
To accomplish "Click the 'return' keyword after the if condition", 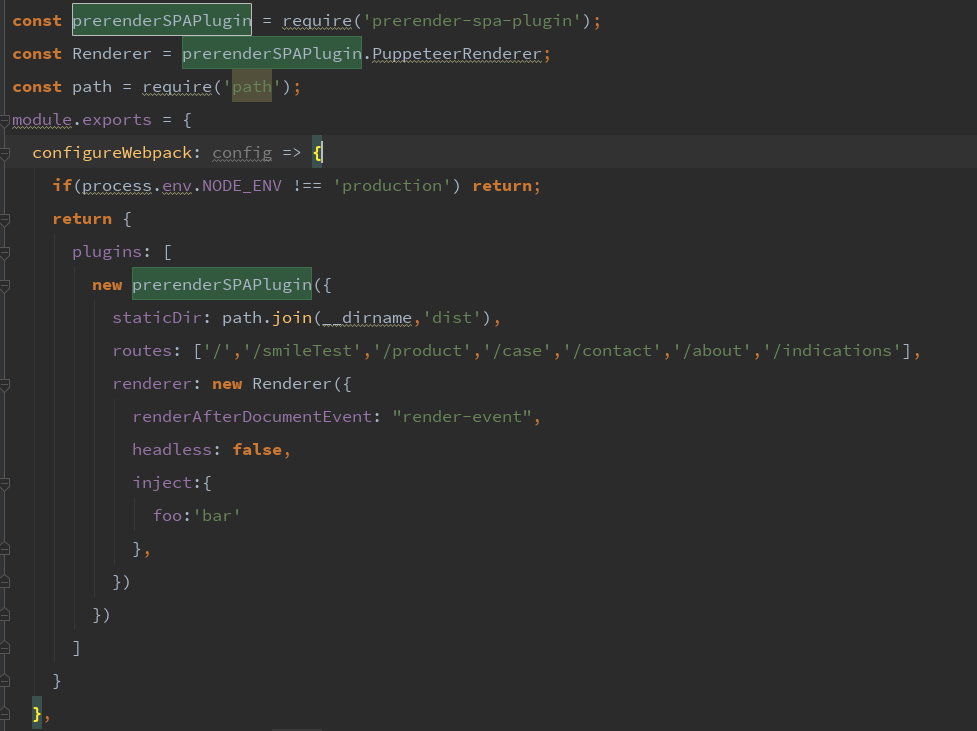I will [x=502, y=186].
